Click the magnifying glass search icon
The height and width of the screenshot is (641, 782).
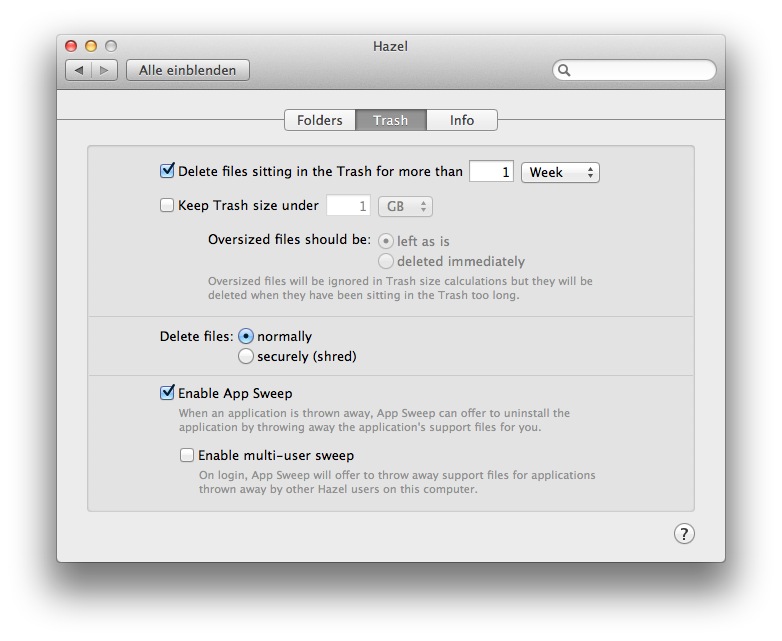coord(565,70)
